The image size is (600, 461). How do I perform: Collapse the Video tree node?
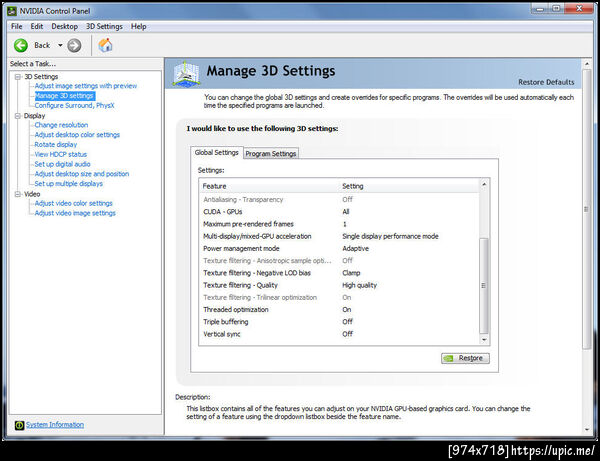coord(18,194)
